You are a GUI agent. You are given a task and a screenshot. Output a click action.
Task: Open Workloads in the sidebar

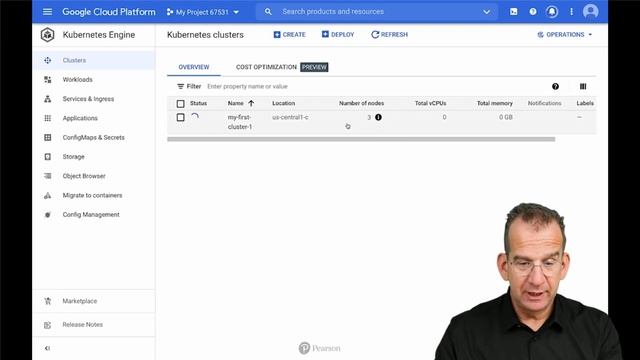pos(78,80)
